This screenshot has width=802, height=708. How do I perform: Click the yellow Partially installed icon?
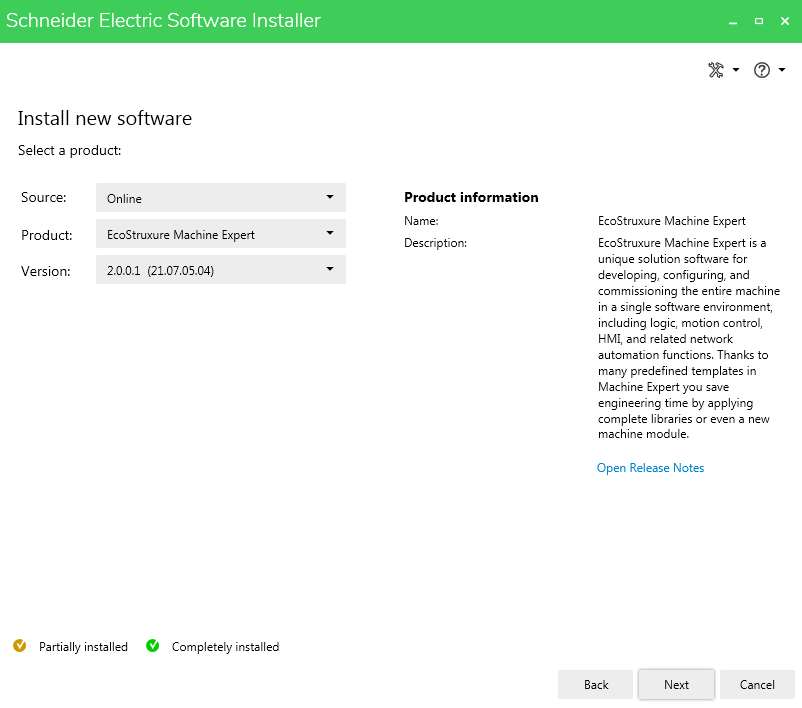pos(20,646)
